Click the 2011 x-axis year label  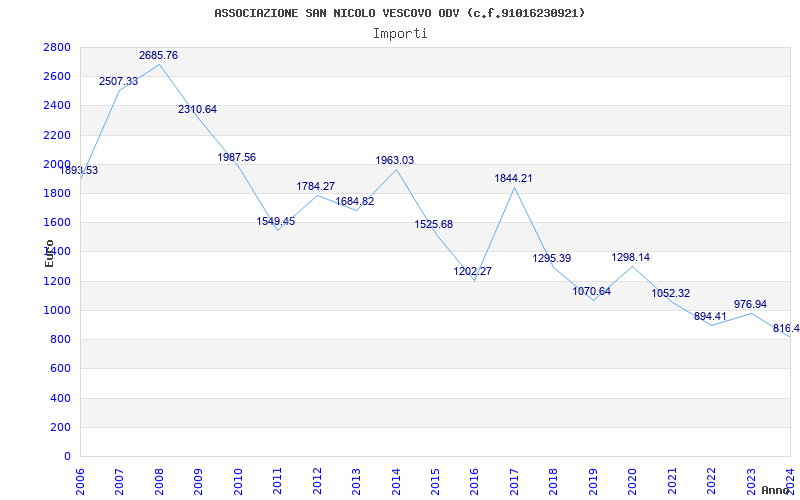277,482
